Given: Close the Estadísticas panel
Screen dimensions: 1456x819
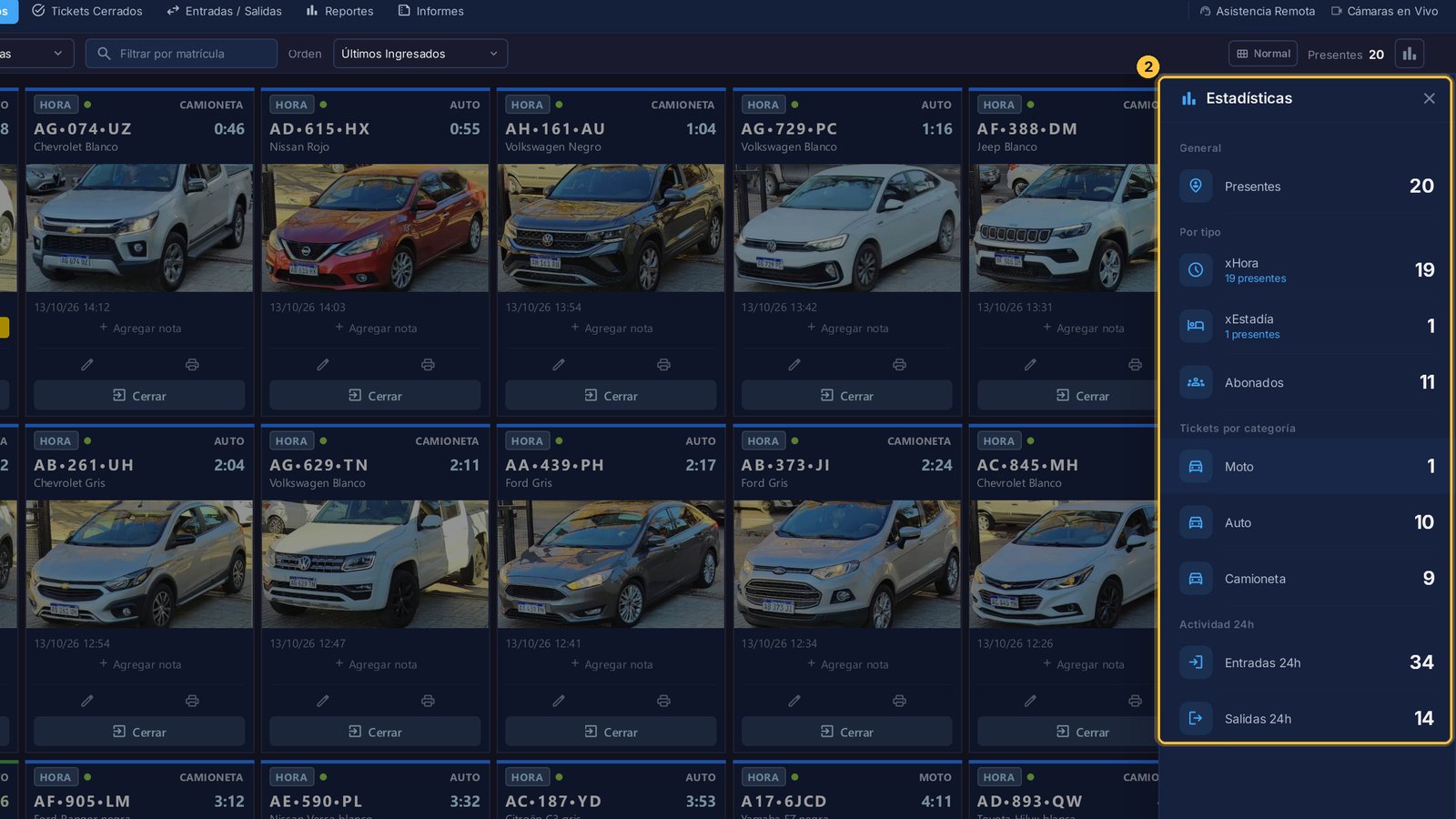Looking at the screenshot, I should click(1429, 98).
